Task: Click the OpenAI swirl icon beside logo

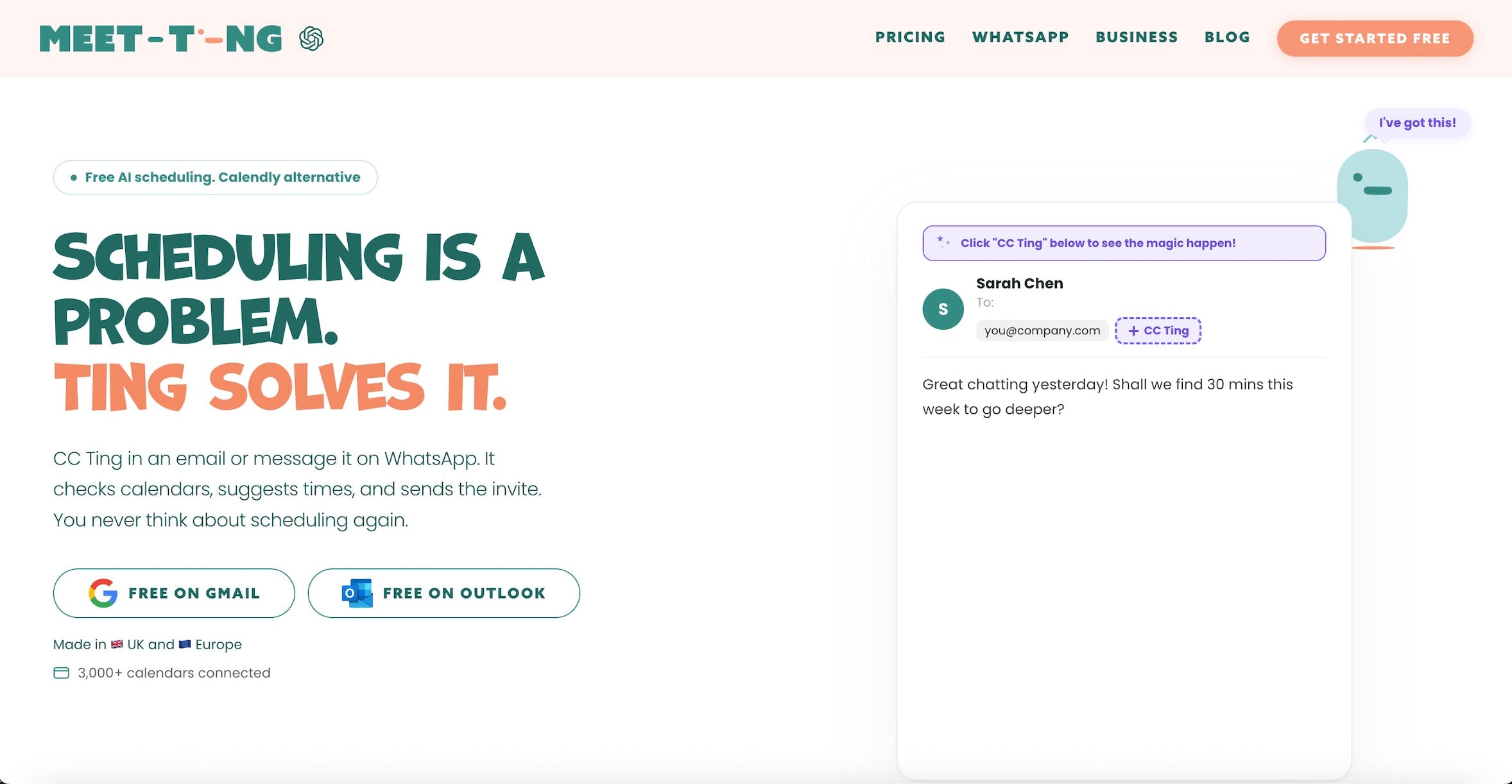Action: (x=311, y=38)
